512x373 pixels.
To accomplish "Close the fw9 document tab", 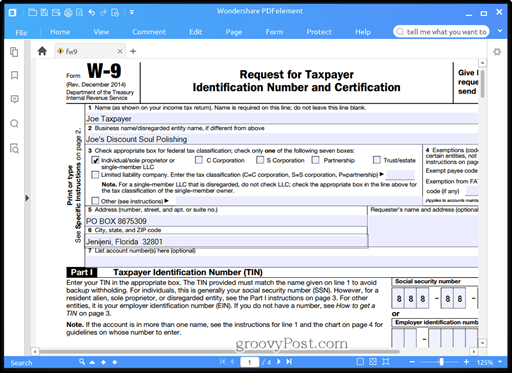I will click(x=120, y=51).
